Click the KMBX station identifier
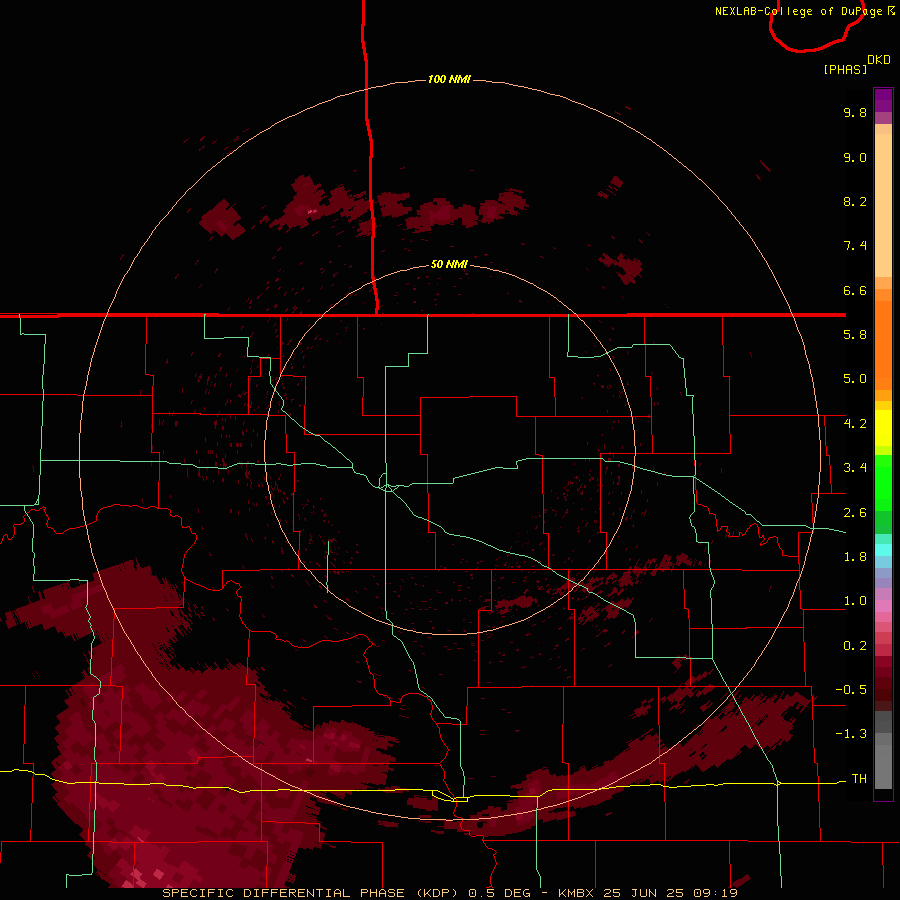The image size is (900, 900). click(x=576, y=893)
